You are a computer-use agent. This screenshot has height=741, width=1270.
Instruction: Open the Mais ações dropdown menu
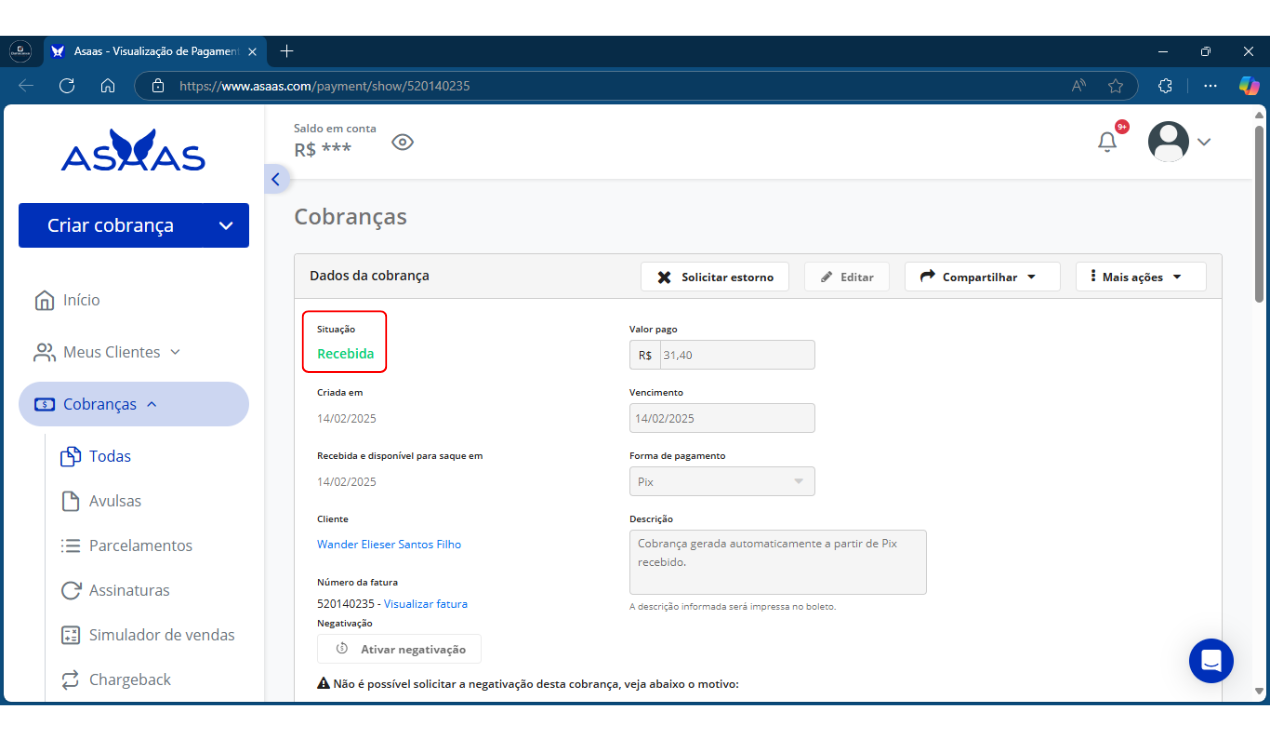pos(1140,277)
